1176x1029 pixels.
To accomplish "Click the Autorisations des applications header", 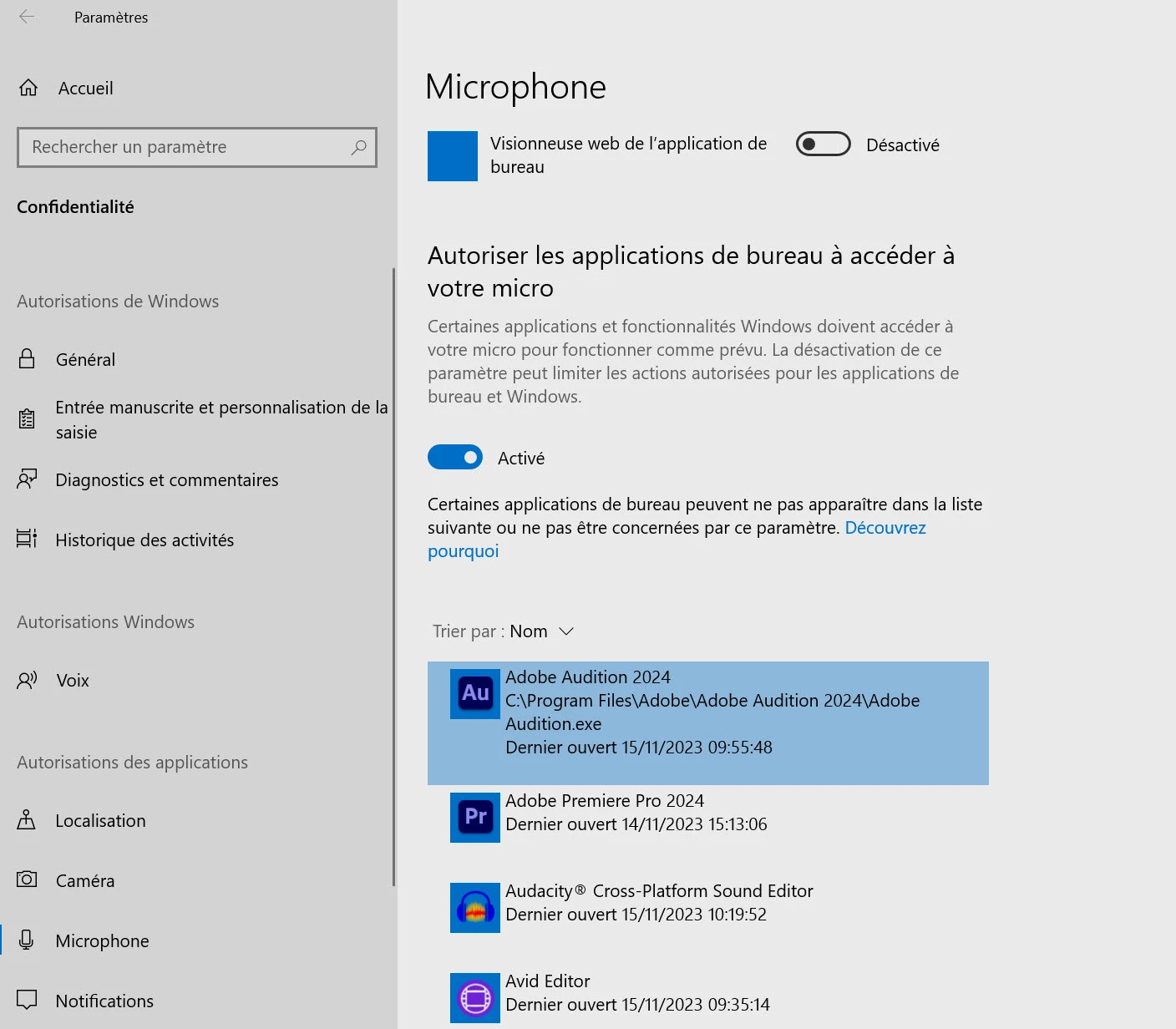I will pos(132,762).
